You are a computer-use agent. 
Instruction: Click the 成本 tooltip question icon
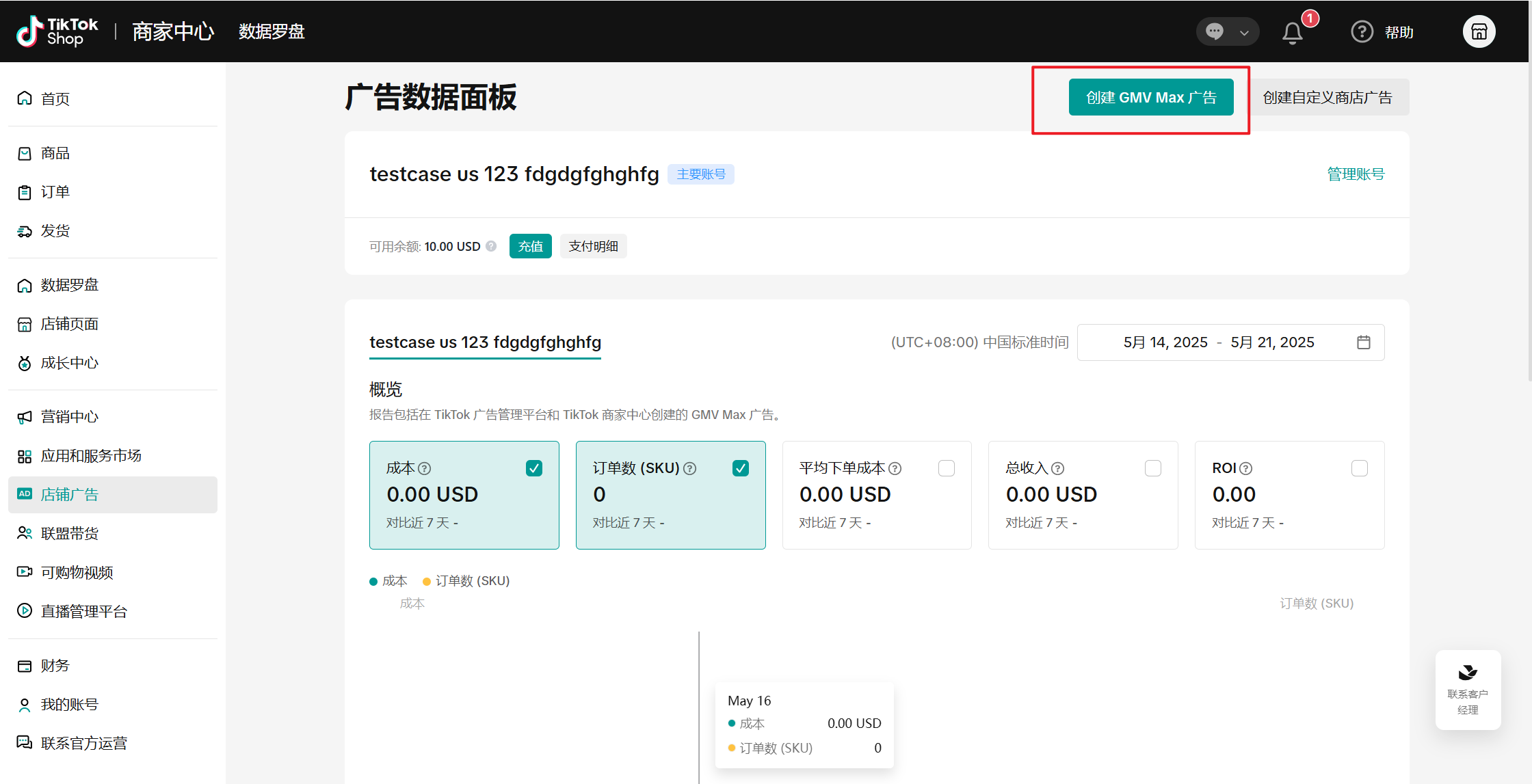tap(425, 468)
